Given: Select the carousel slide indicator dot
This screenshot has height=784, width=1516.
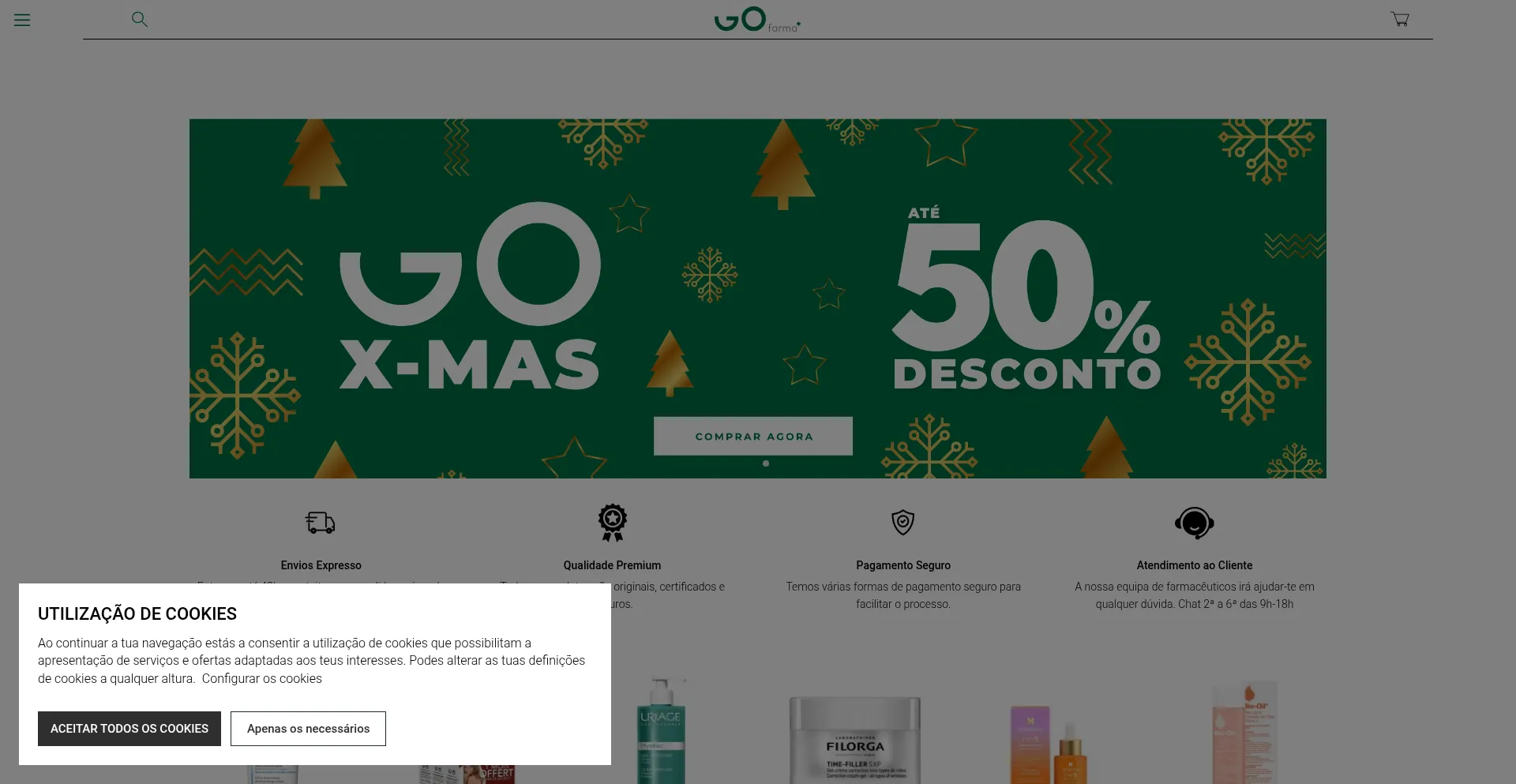Looking at the screenshot, I should [766, 463].
